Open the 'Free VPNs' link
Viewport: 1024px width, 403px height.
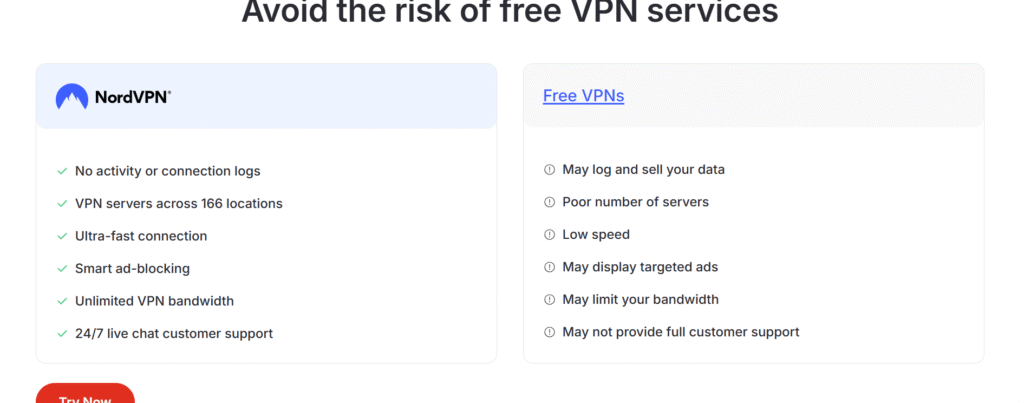pos(583,96)
